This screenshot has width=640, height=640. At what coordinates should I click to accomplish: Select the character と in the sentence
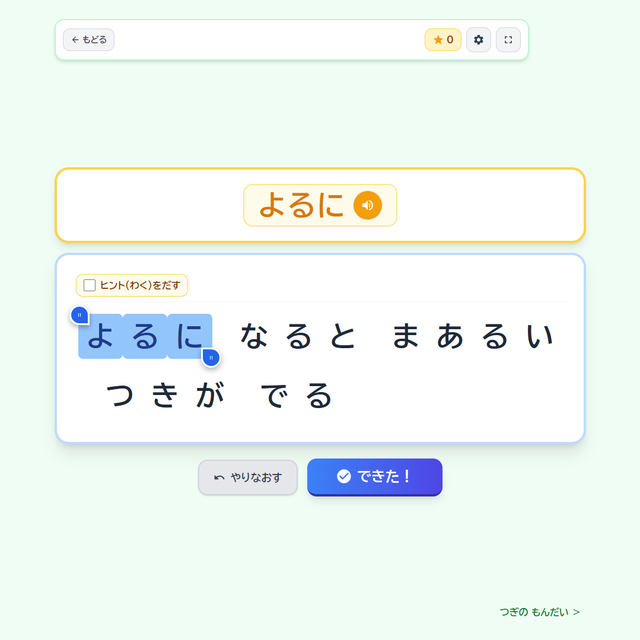click(x=343, y=336)
